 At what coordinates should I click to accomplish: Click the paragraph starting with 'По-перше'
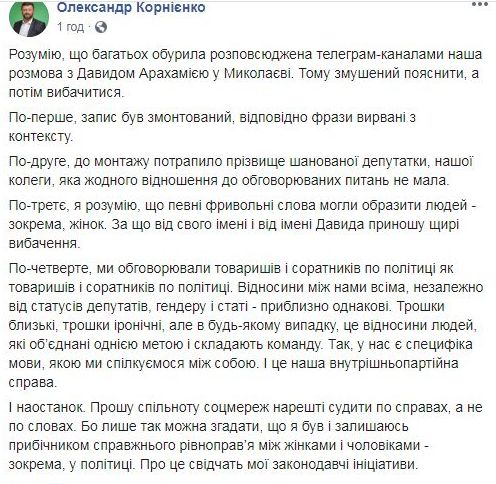point(212,127)
